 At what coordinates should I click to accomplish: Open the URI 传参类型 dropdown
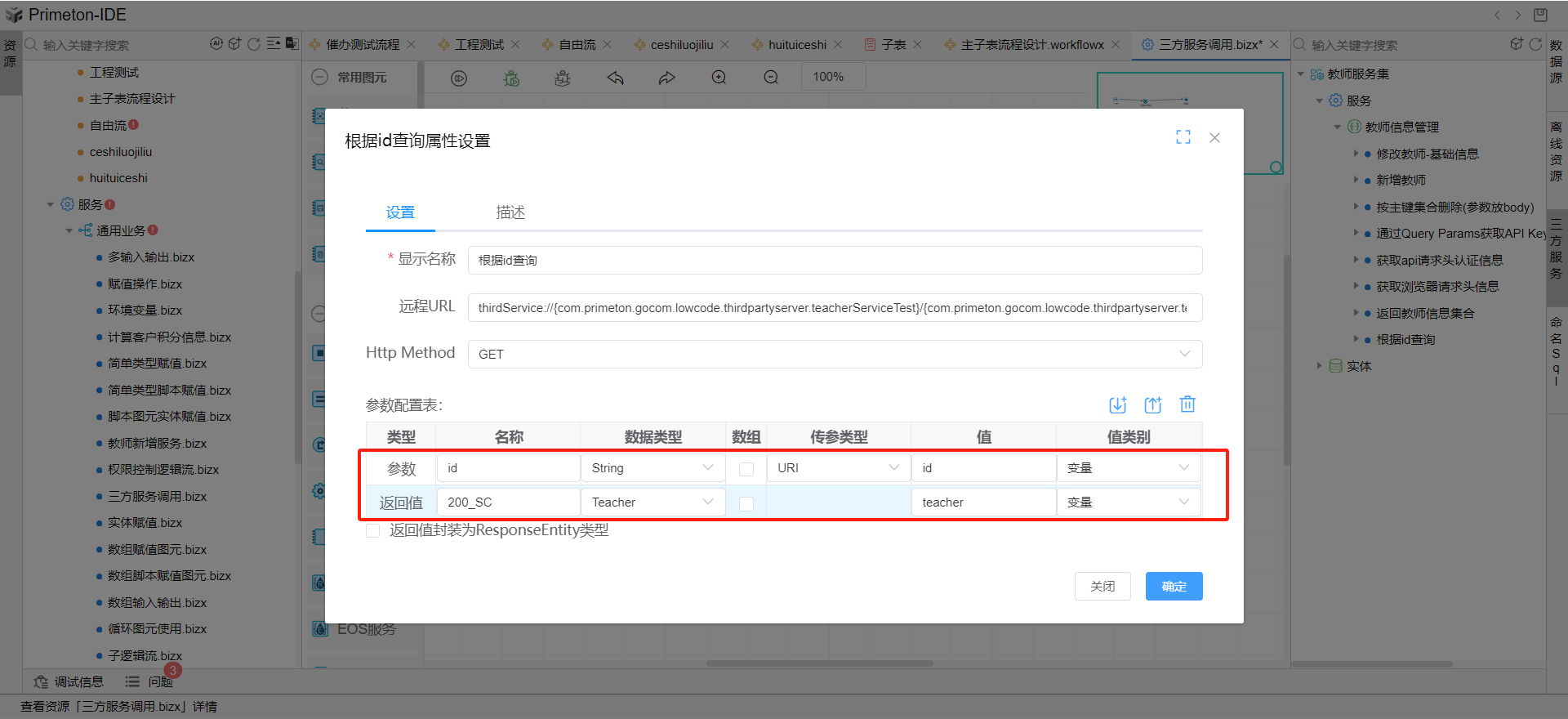[x=837, y=468]
